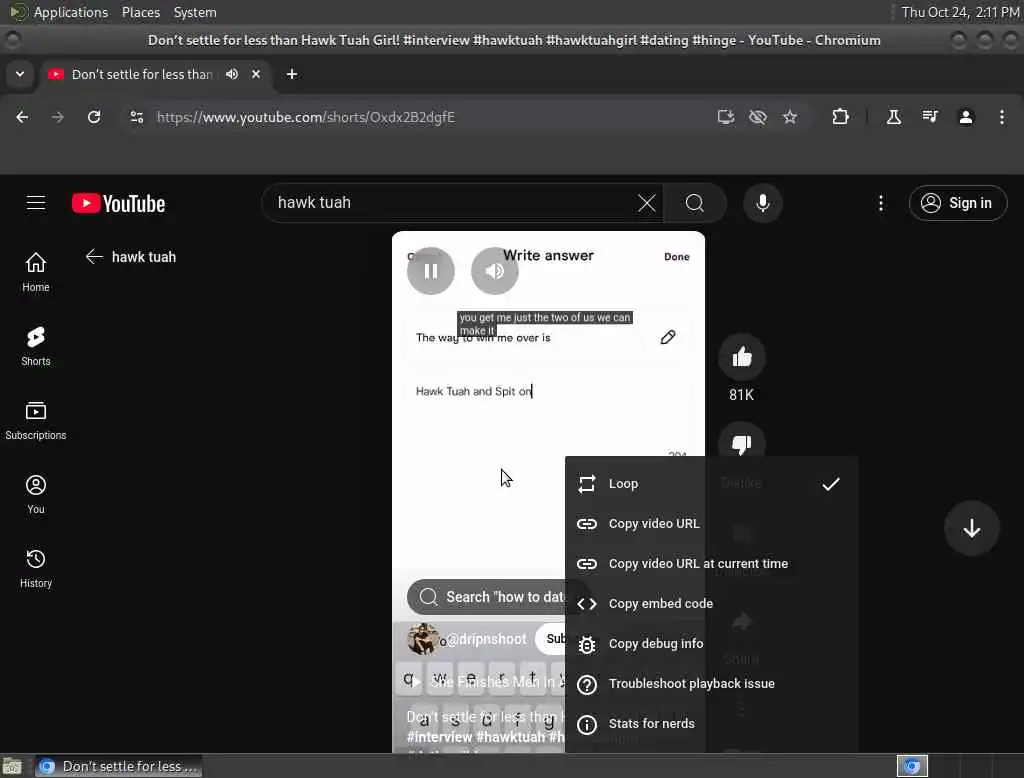Toggle the Loop option in the context menu
The height and width of the screenshot is (778, 1024).
click(711, 483)
